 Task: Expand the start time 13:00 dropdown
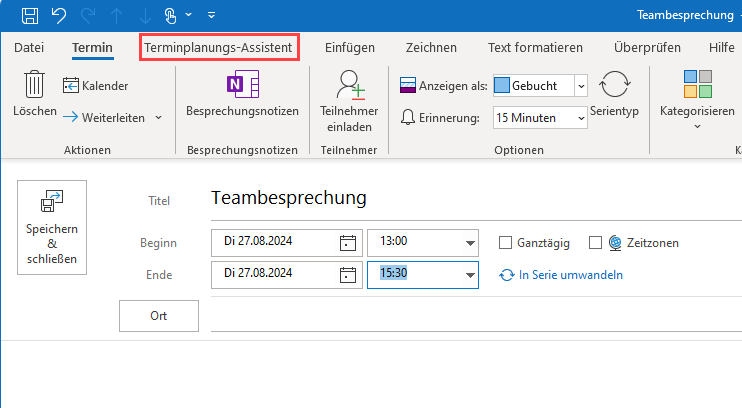point(469,243)
